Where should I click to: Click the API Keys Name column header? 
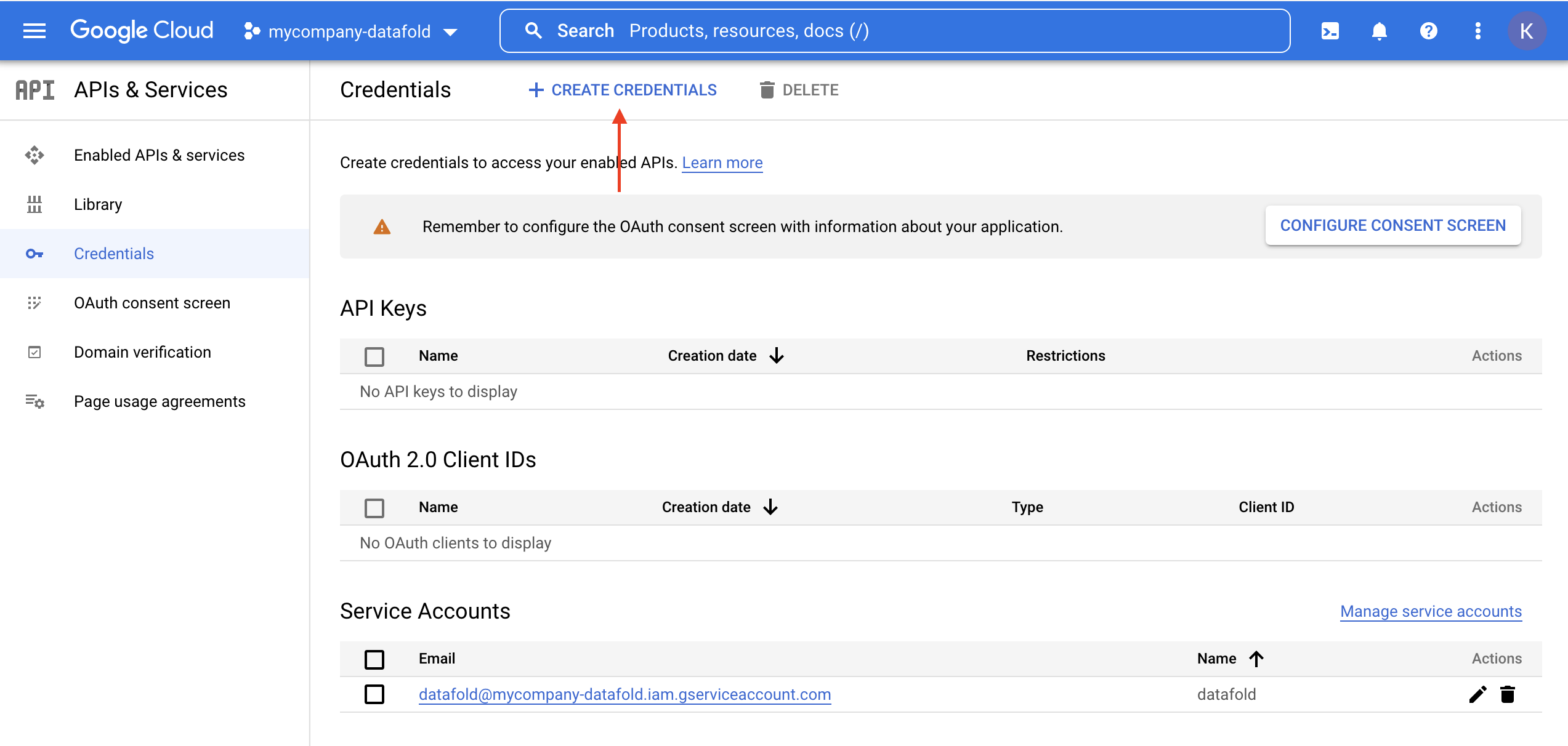(438, 356)
